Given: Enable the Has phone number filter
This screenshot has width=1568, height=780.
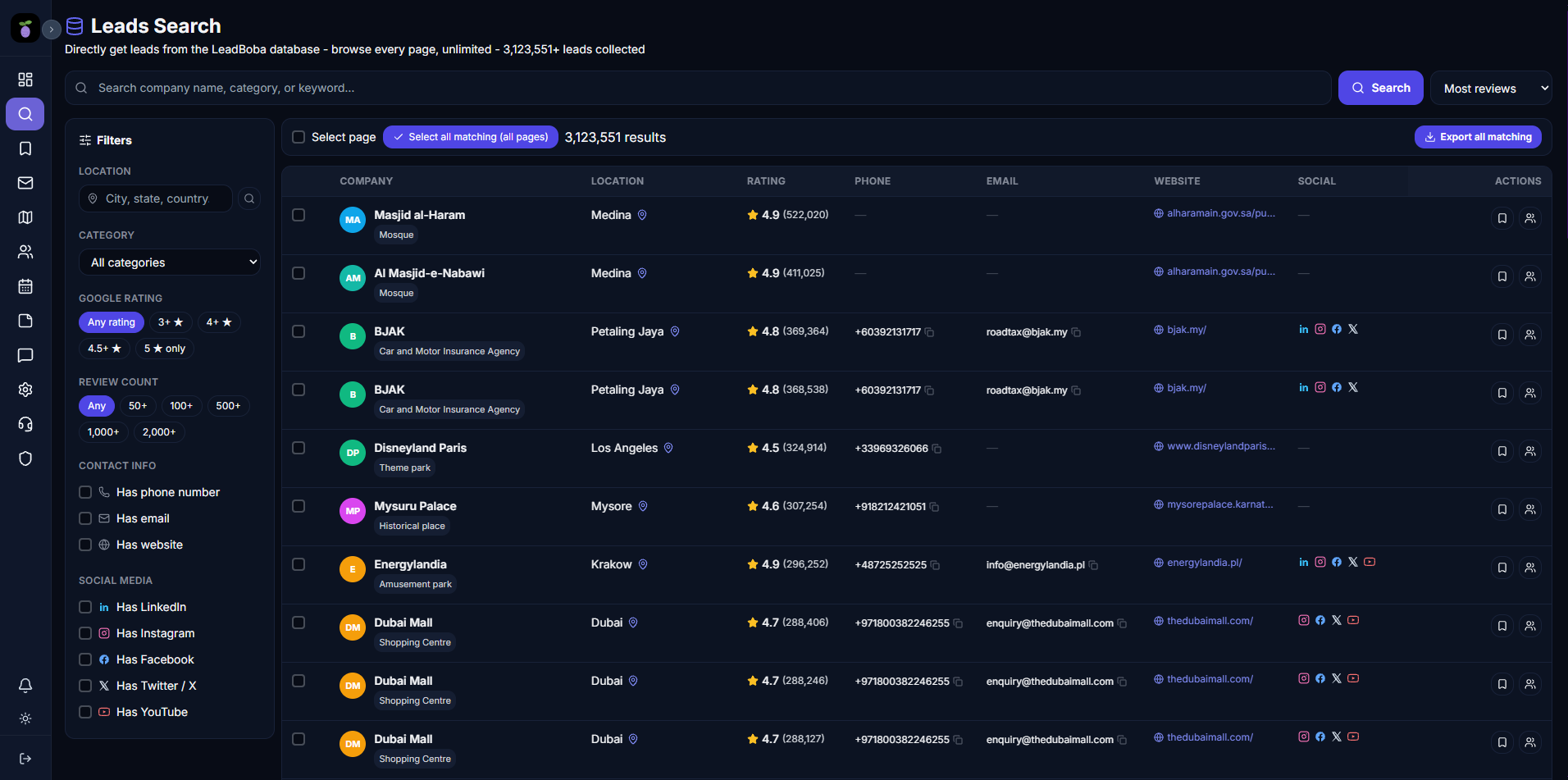Looking at the screenshot, I should coord(85,492).
